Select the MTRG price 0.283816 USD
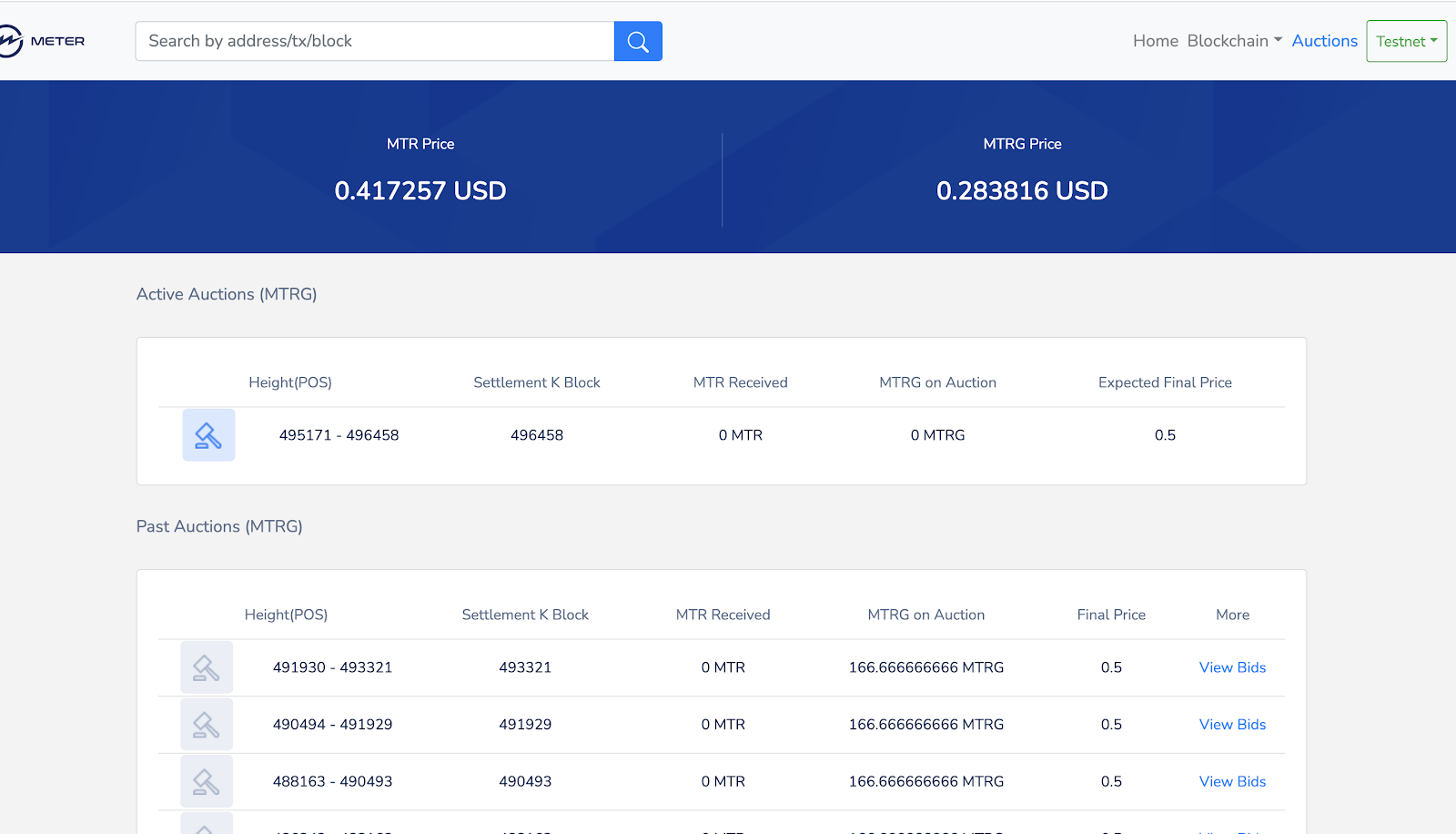Image resolution: width=1456 pixels, height=834 pixels. [1022, 190]
